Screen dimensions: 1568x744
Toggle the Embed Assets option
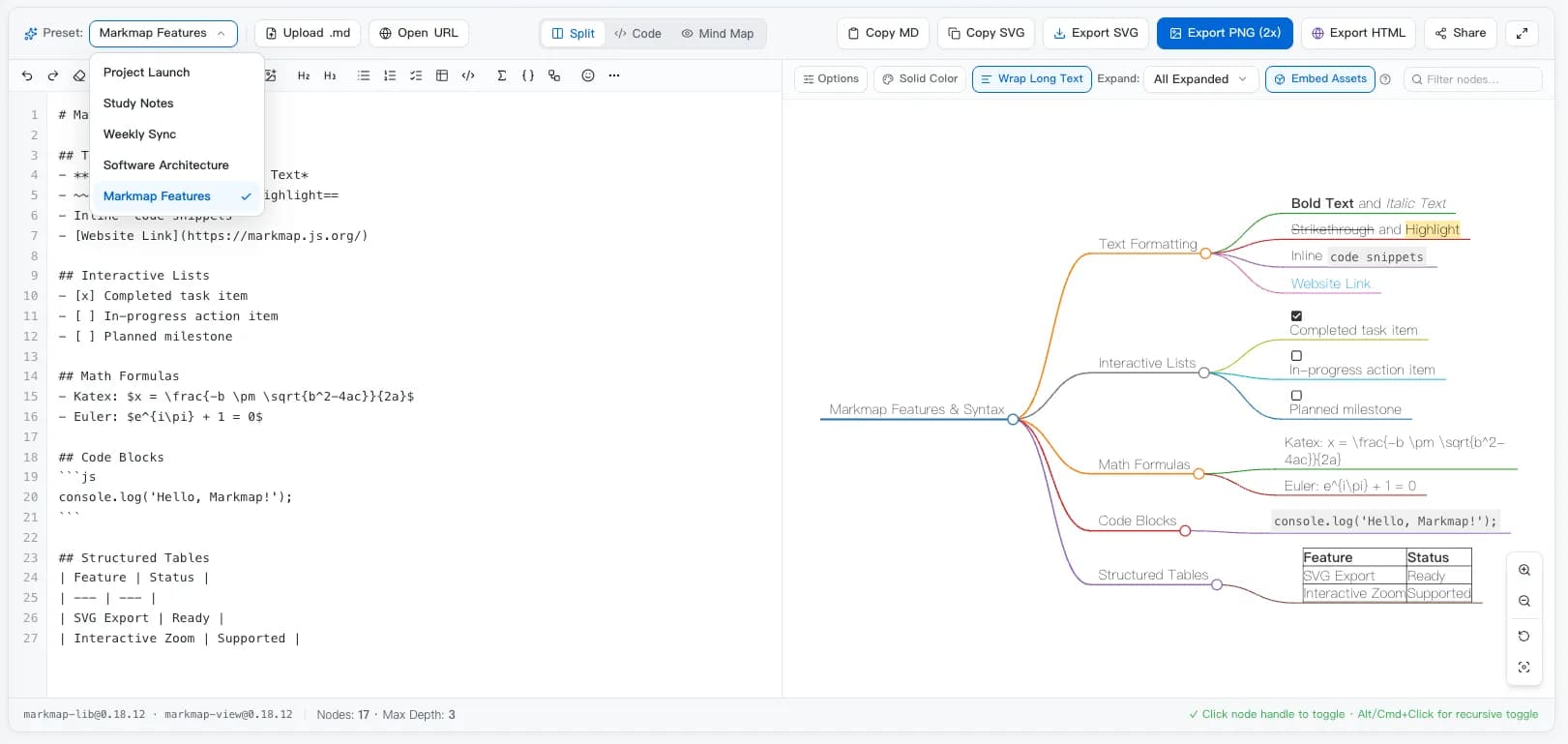point(1319,79)
